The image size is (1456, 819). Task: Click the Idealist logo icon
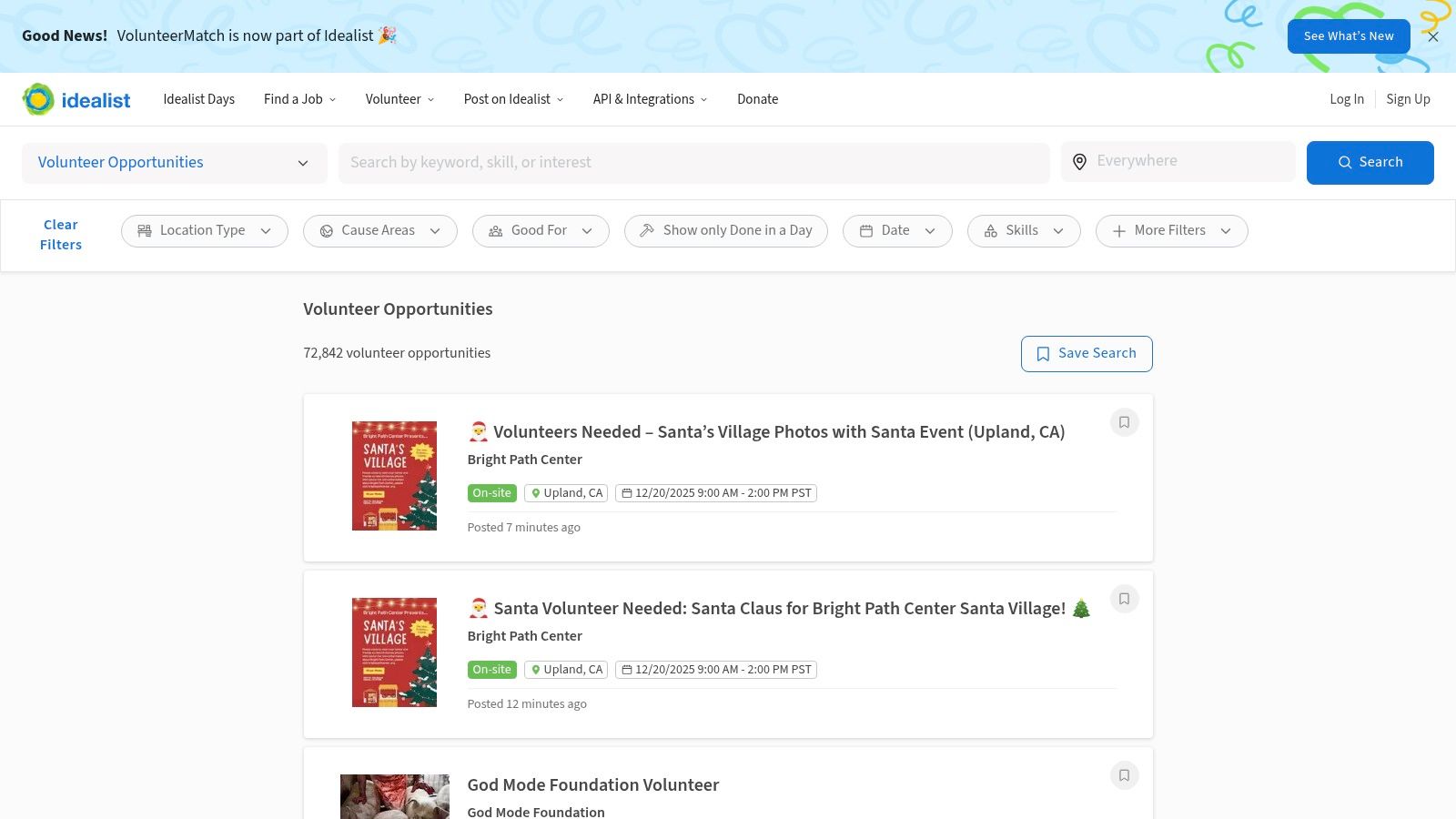point(38,99)
